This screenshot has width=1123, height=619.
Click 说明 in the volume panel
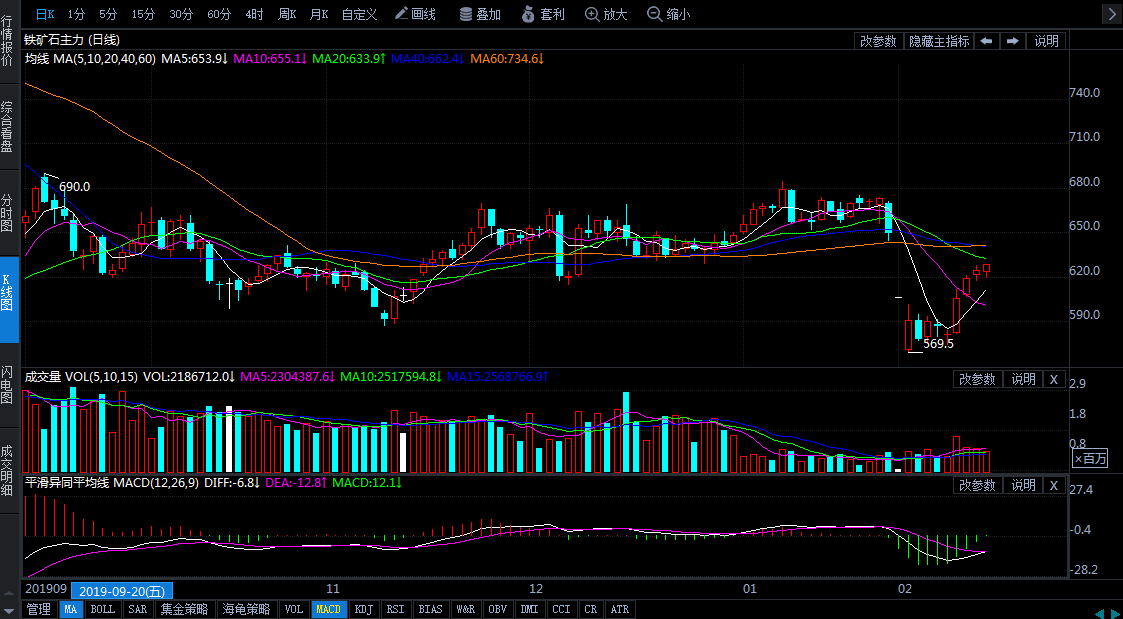pyautogui.click(x=1023, y=379)
